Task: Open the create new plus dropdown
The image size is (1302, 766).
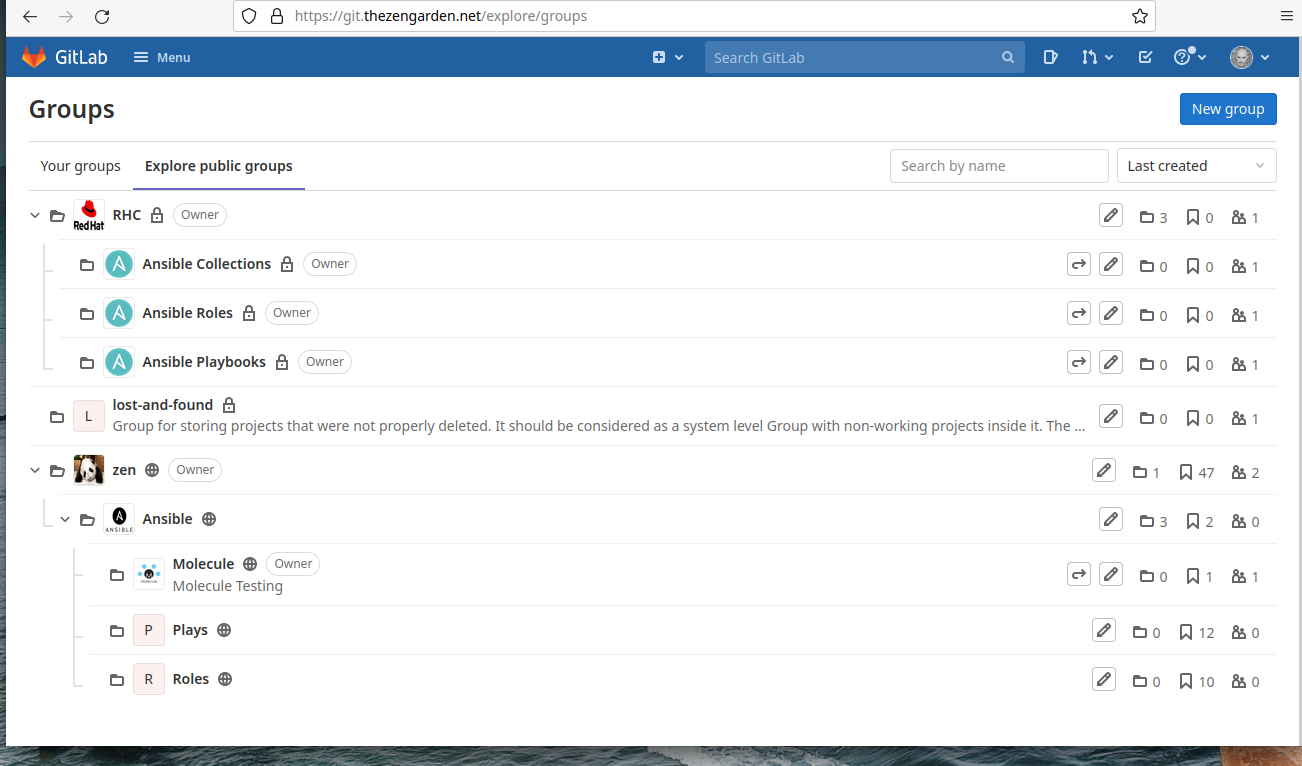Action: pyautogui.click(x=668, y=57)
